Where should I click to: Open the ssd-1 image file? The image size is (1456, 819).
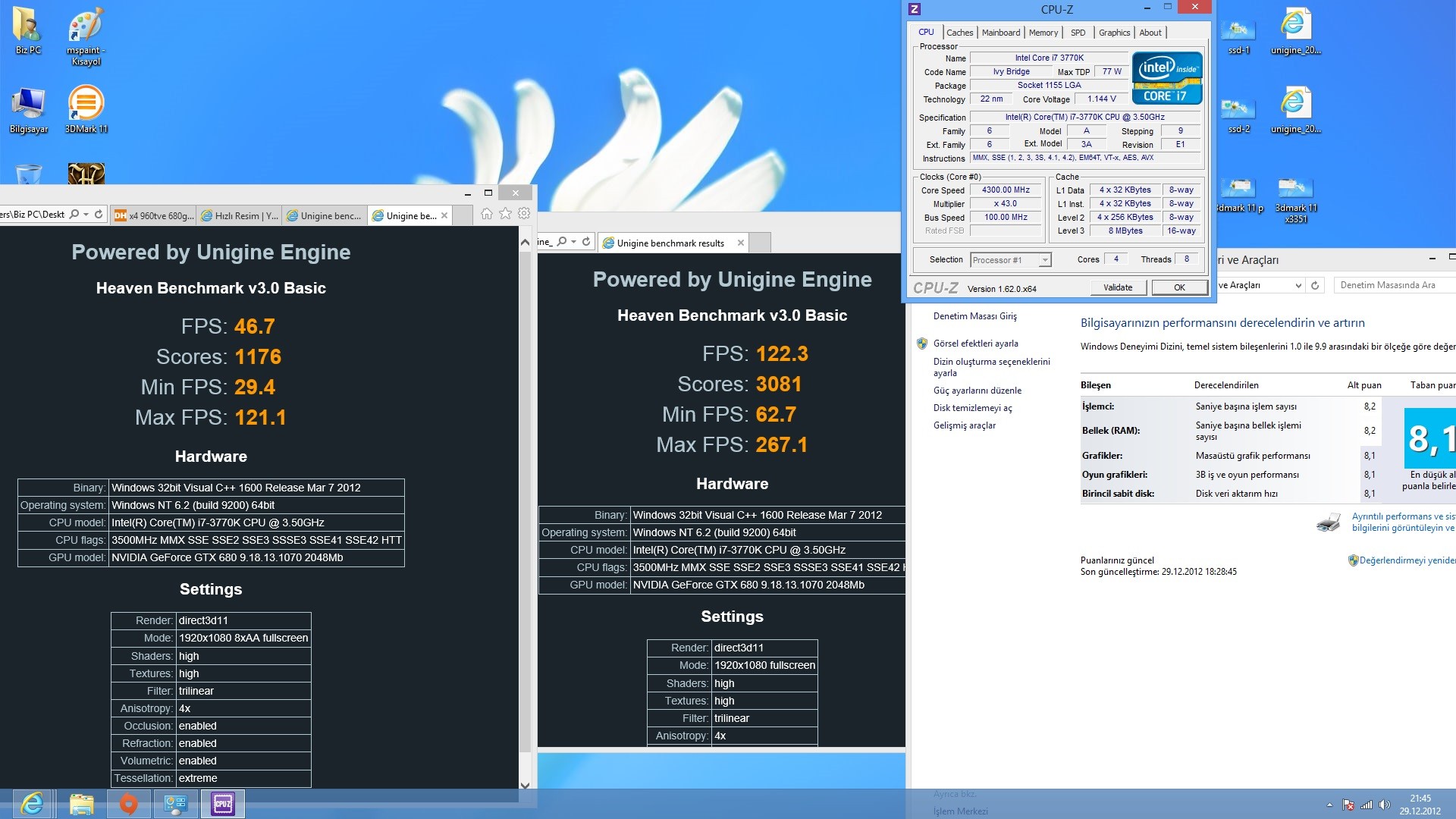point(1238,36)
